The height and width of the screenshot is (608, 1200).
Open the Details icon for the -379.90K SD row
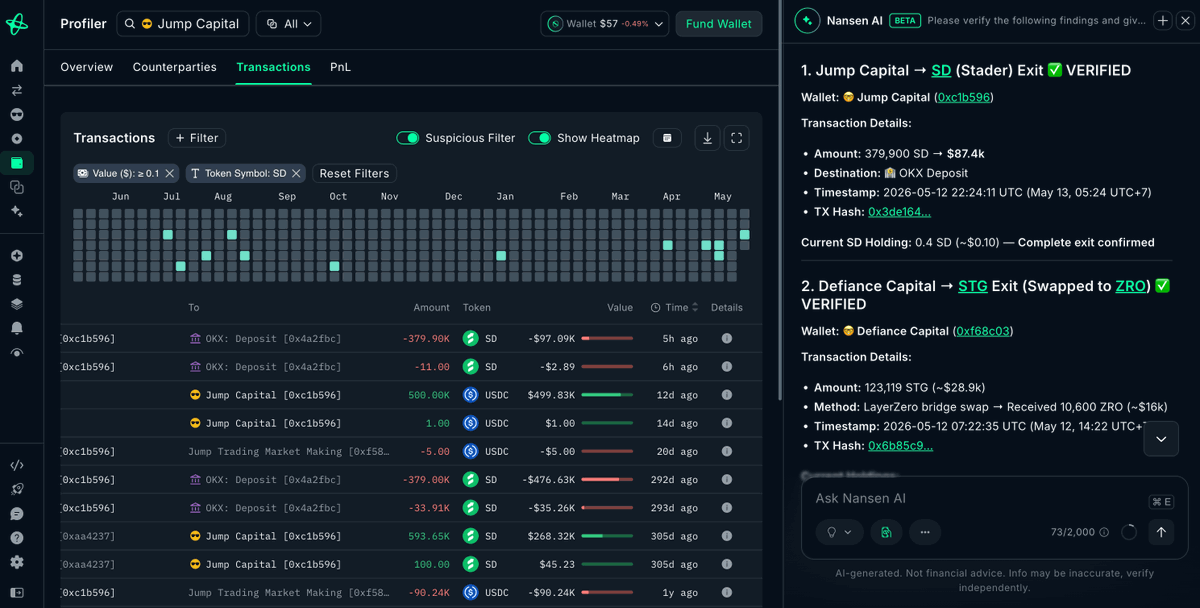point(727,339)
